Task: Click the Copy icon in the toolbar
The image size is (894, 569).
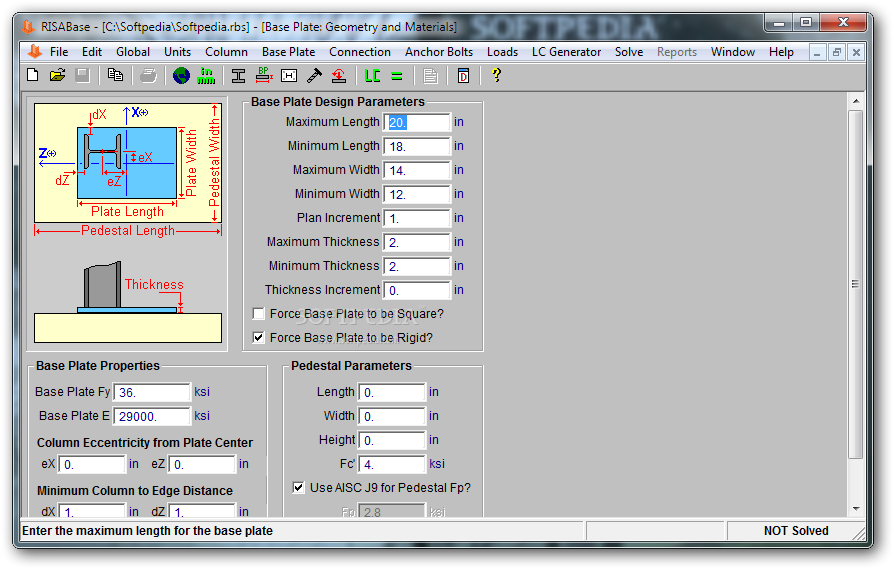Action: point(115,75)
